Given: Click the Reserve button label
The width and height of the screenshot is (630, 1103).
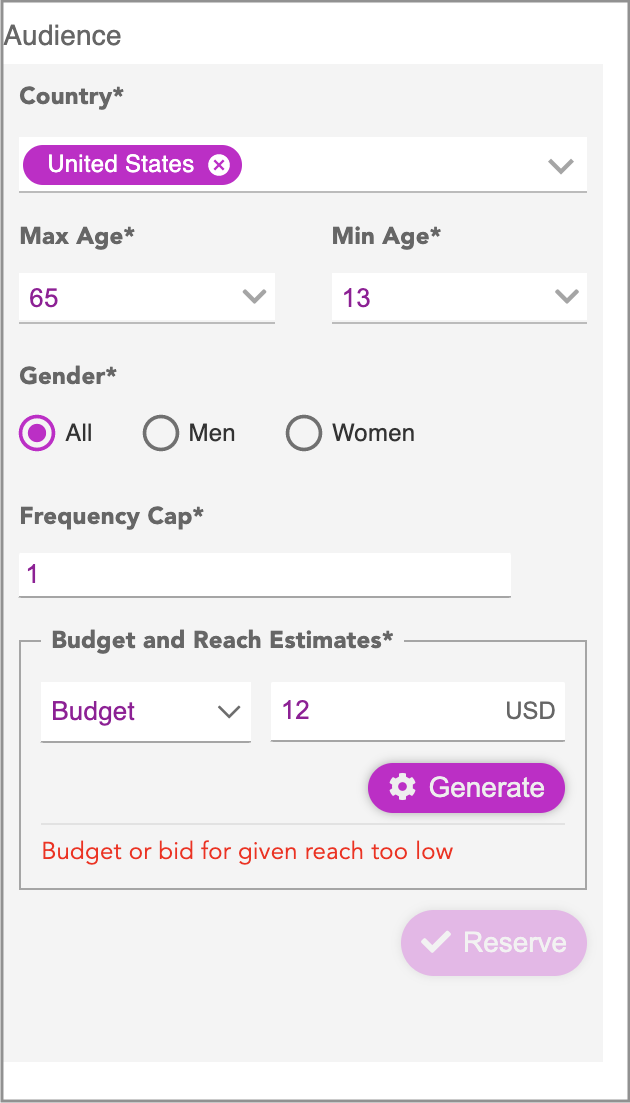Looking at the screenshot, I should point(515,942).
